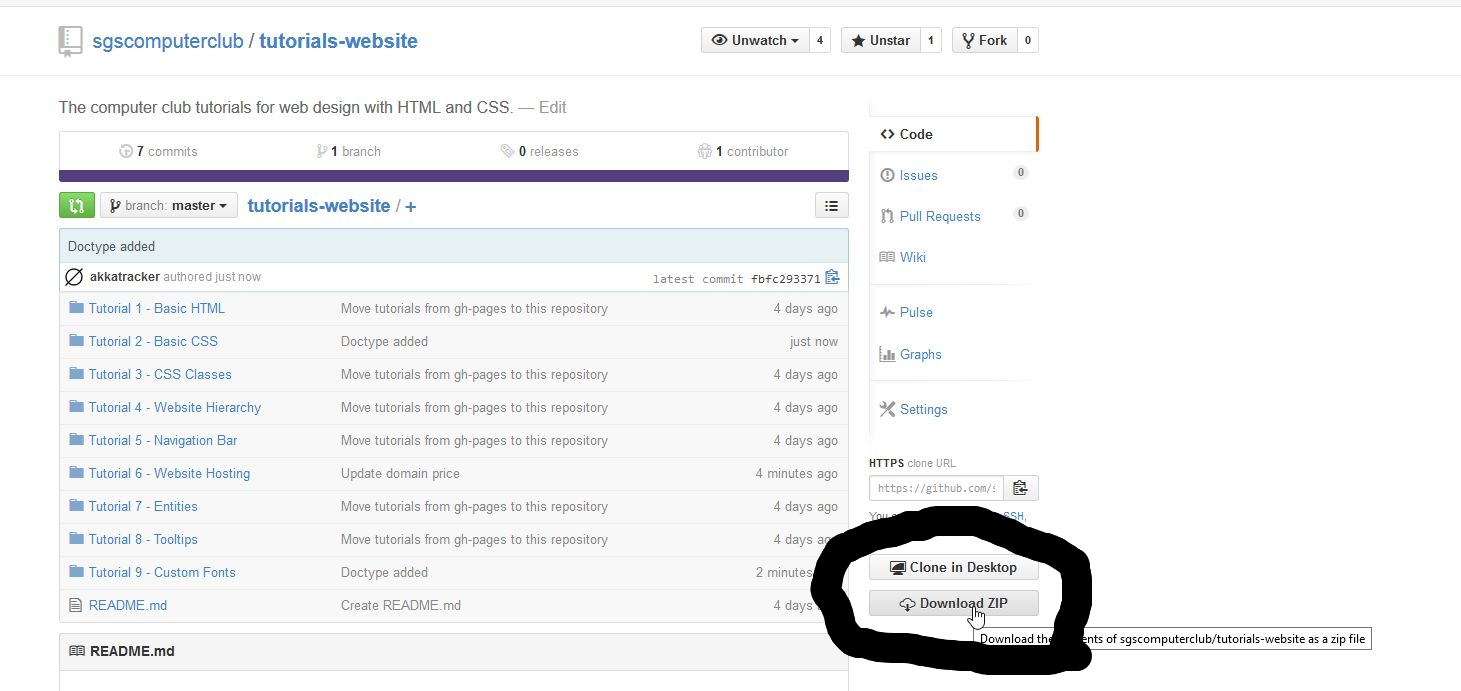Click folder icon for Tutorial 4 - Website Hierarchy
Screen dimensions: 1461x691
[x=76, y=407]
